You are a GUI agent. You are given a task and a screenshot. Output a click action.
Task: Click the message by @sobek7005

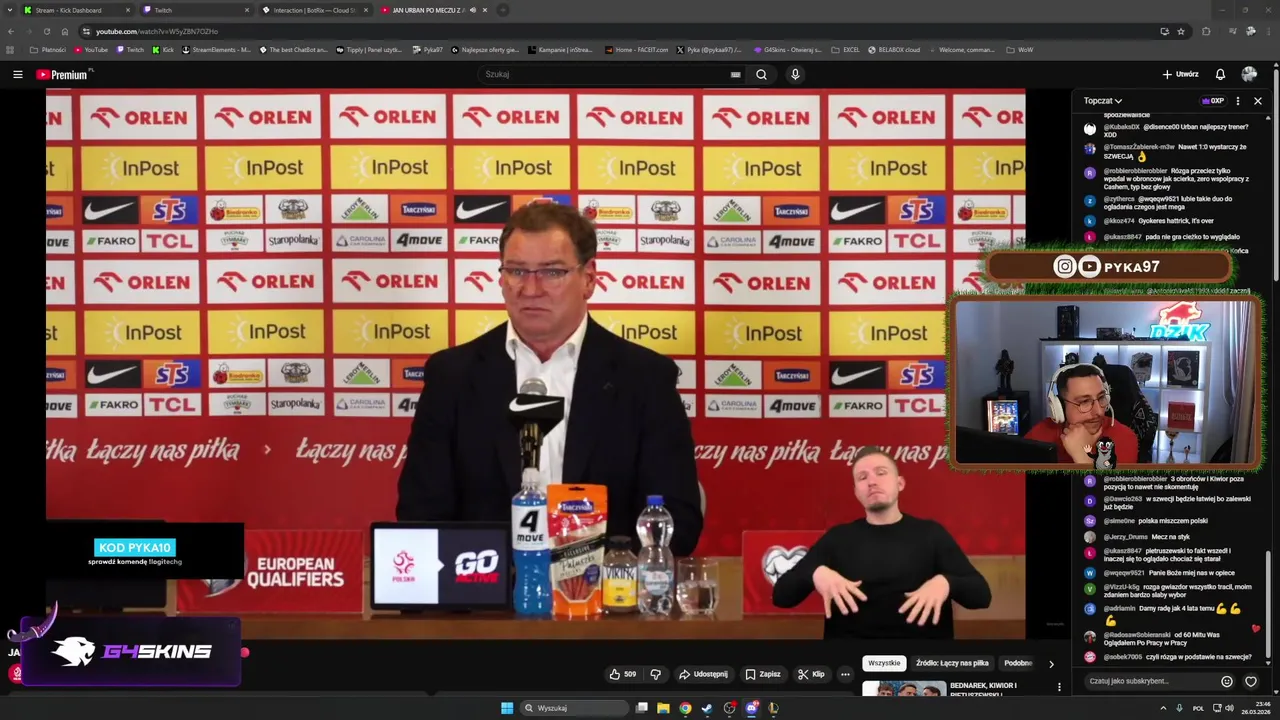pos(1166,657)
